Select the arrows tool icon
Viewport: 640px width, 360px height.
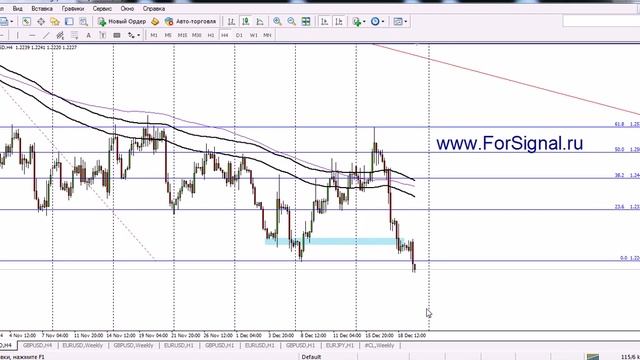point(131,36)
